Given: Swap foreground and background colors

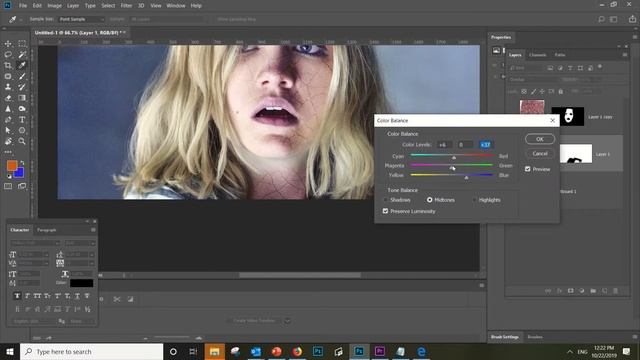Looking at the screenshot, I should click(x=22, y=162).
